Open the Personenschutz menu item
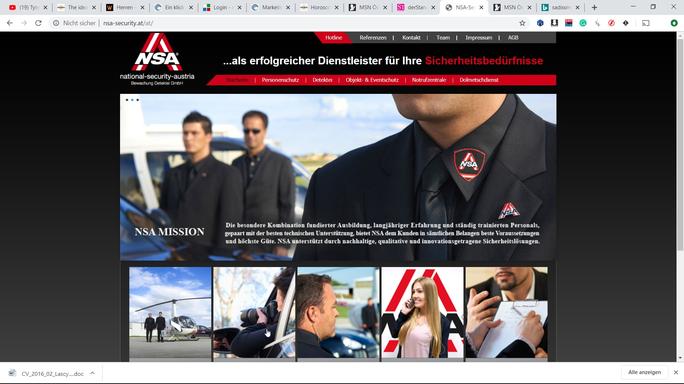The height and width of the screenshot is (384, 684). pyautogui.click(x=280, y=80)
